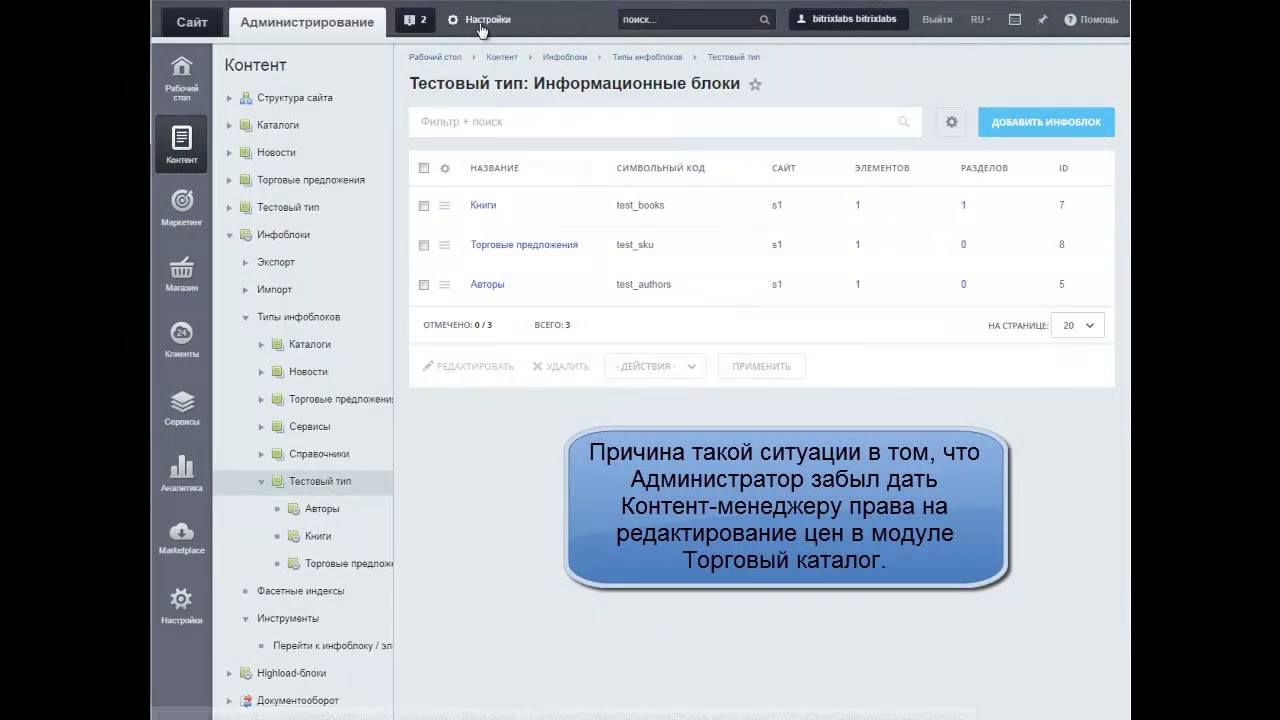Open the RU language dropdown
The width and height of the screenshot is (1280, 720).
[x=980, y=19]
